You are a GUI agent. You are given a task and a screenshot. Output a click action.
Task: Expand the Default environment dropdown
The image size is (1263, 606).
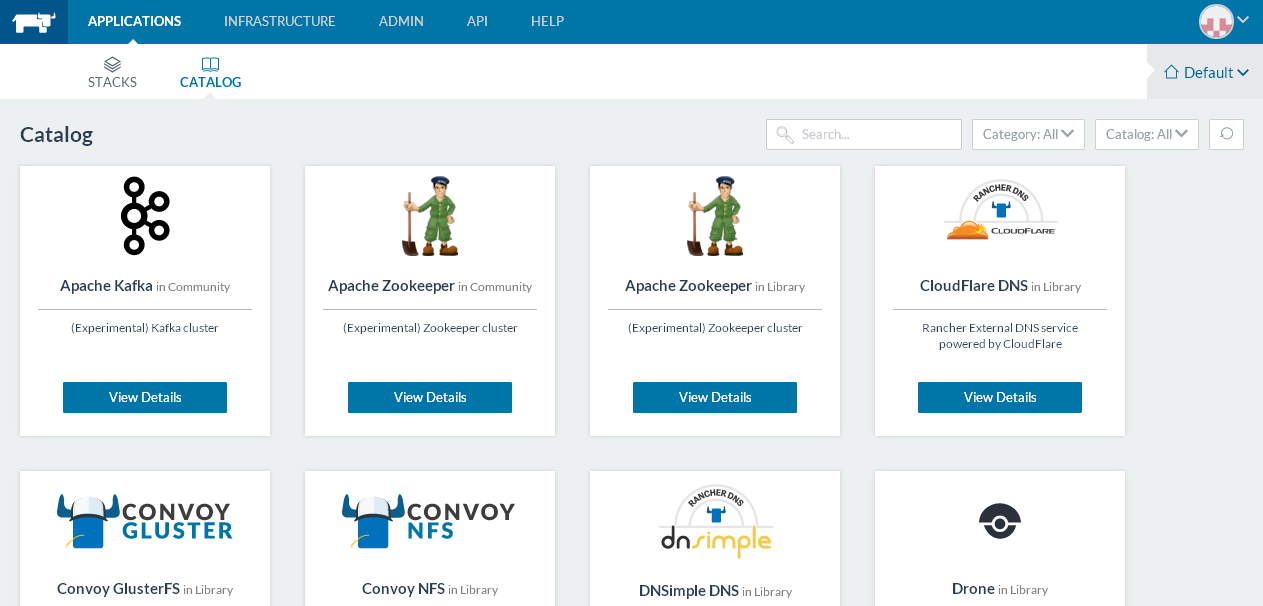(x=1207, y=72)
